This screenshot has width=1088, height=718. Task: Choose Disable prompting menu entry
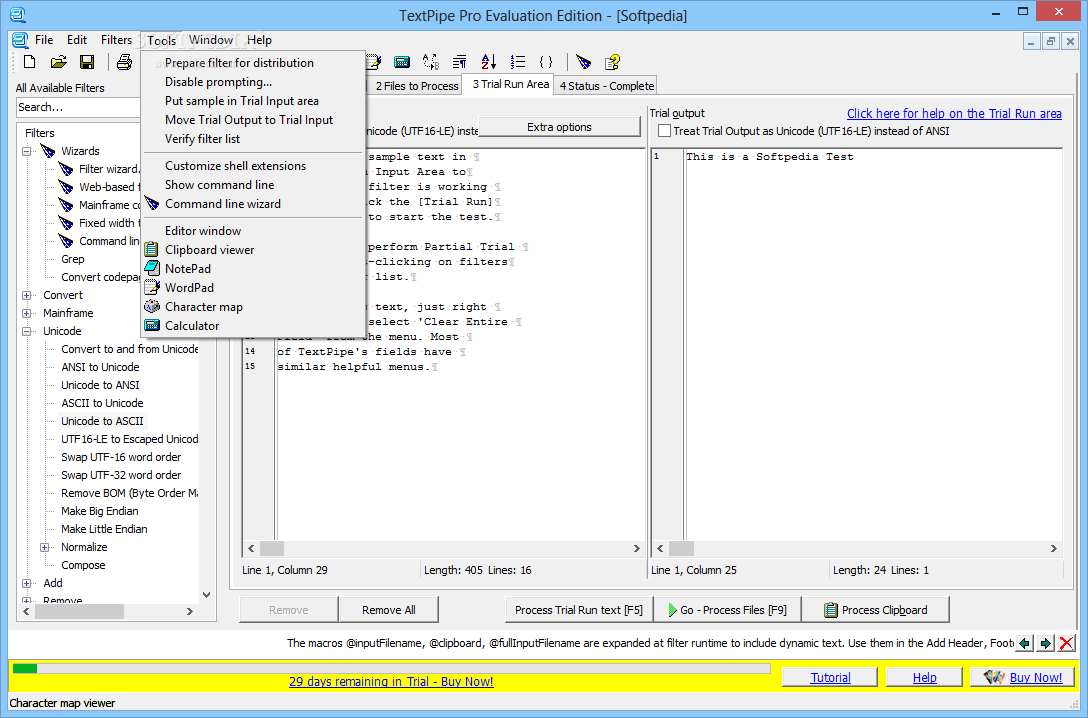pyautogui.click(x=219, y=82)
